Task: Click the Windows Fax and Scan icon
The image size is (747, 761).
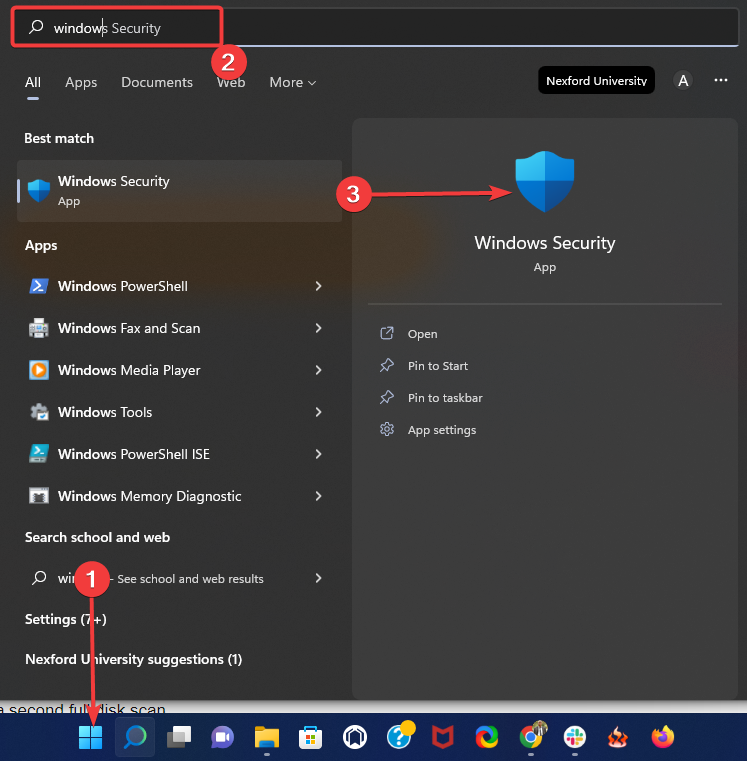Action: (39, 328)
